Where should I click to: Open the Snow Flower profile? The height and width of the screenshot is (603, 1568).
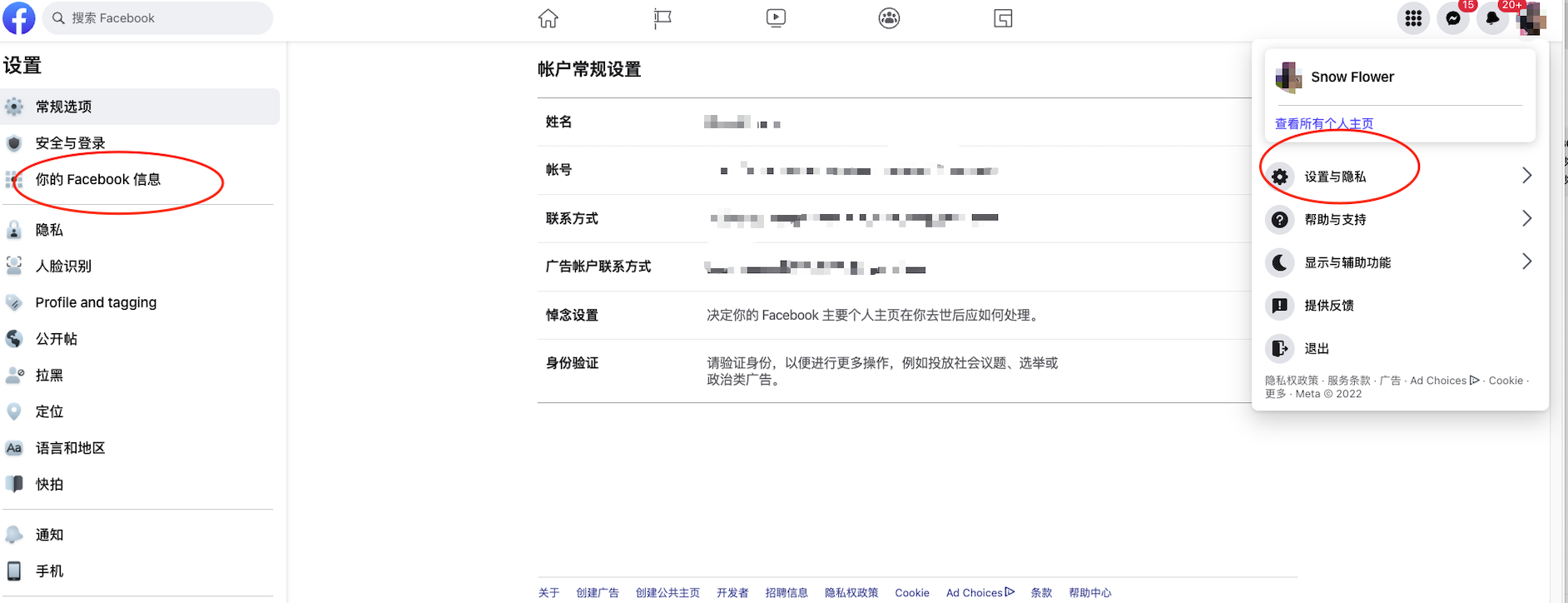coord(1400,77)
